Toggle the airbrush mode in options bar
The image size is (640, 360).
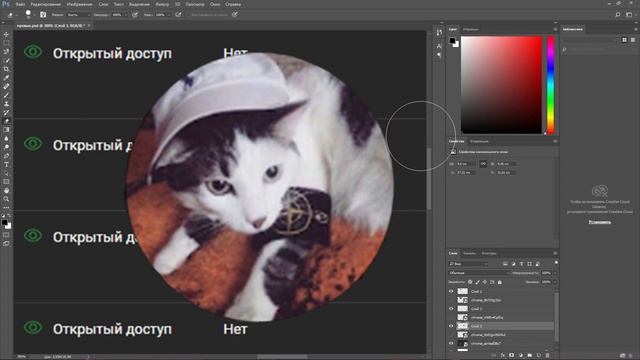point(178,15)
